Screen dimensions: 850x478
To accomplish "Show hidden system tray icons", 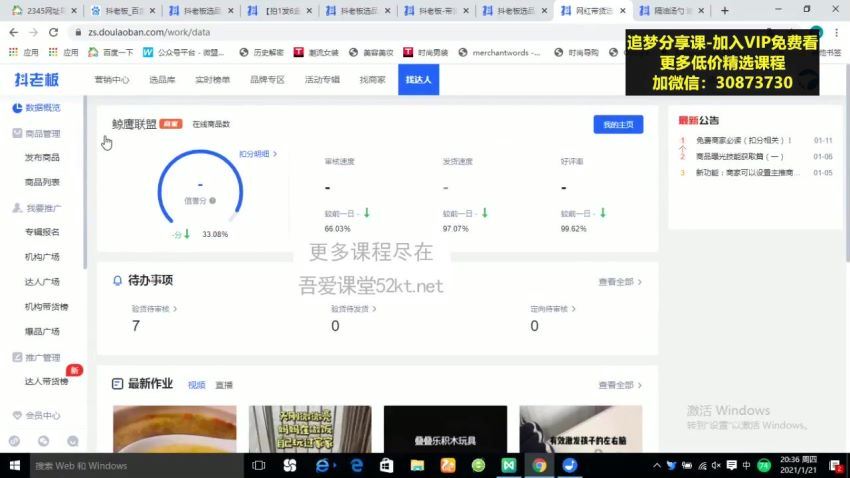I will 656,466.
